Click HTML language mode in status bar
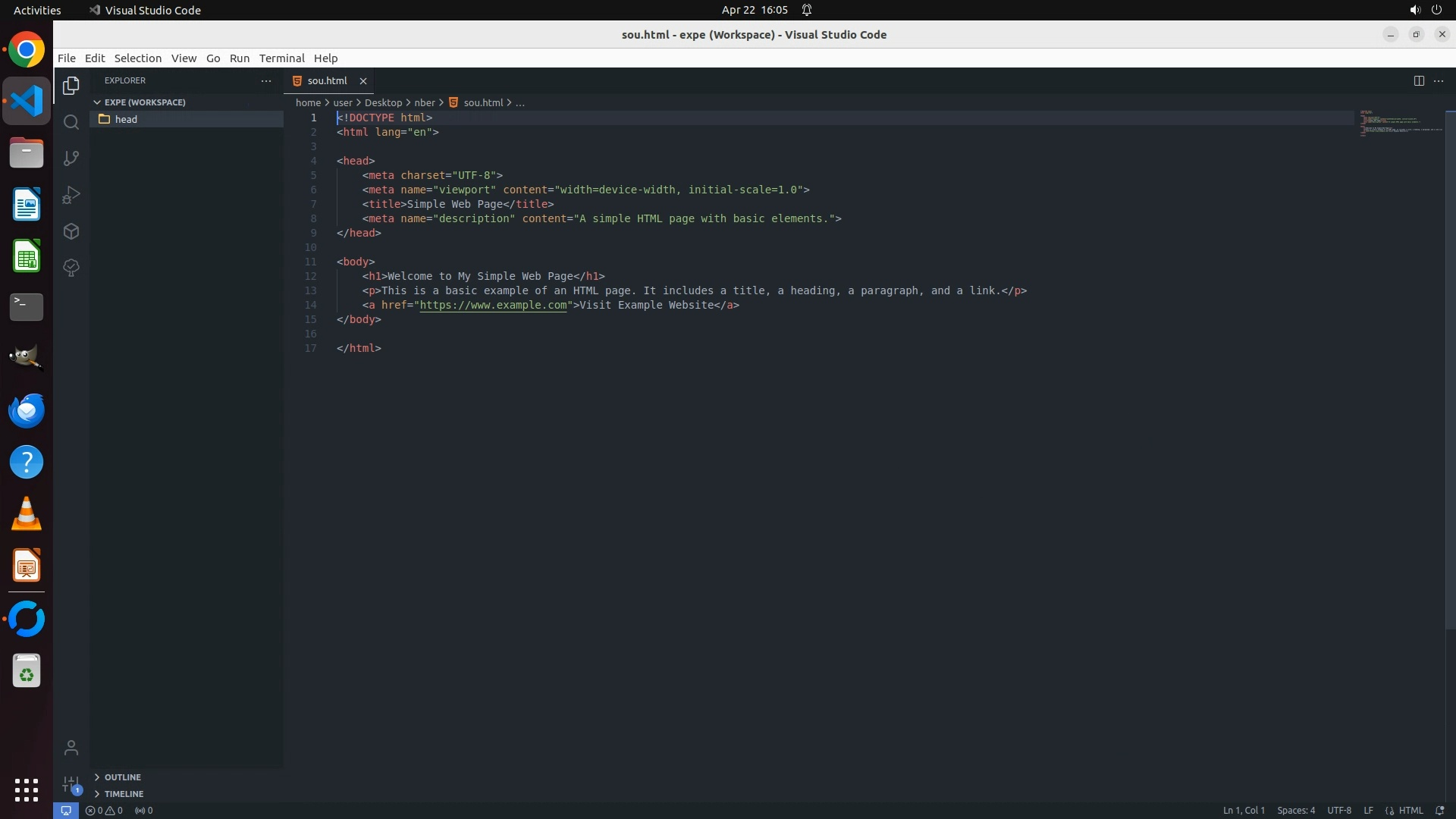This screenshot has width=1456, height=819. point(1410,811)
